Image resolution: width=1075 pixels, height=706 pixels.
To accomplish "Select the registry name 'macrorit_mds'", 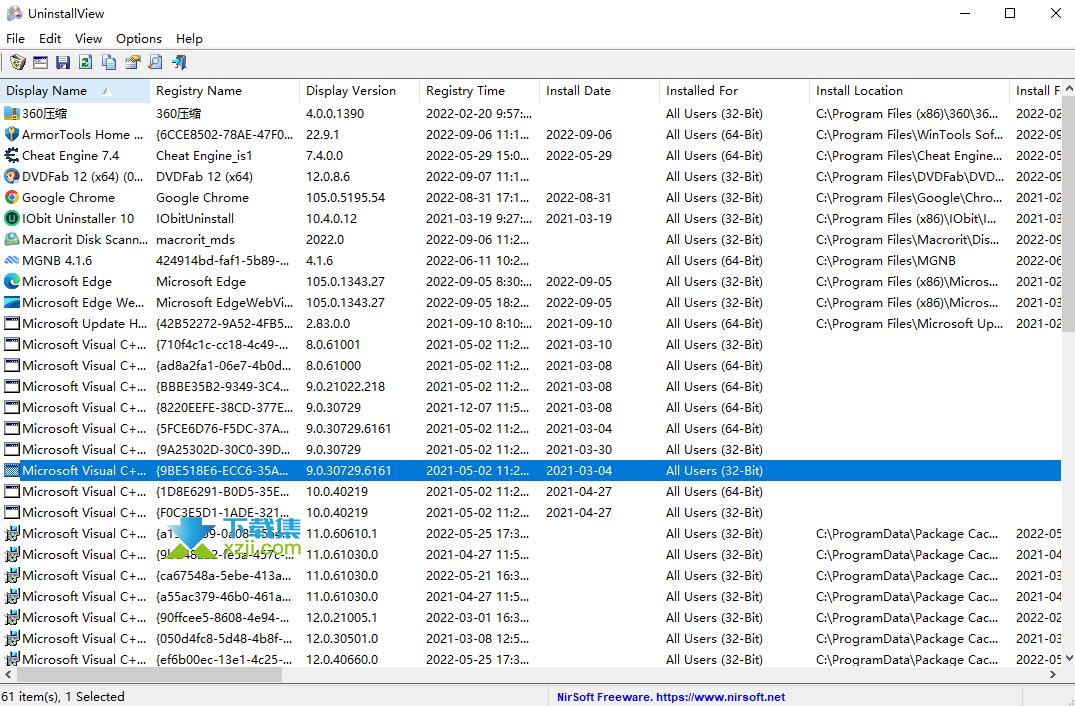I will (x=195, y=240).
